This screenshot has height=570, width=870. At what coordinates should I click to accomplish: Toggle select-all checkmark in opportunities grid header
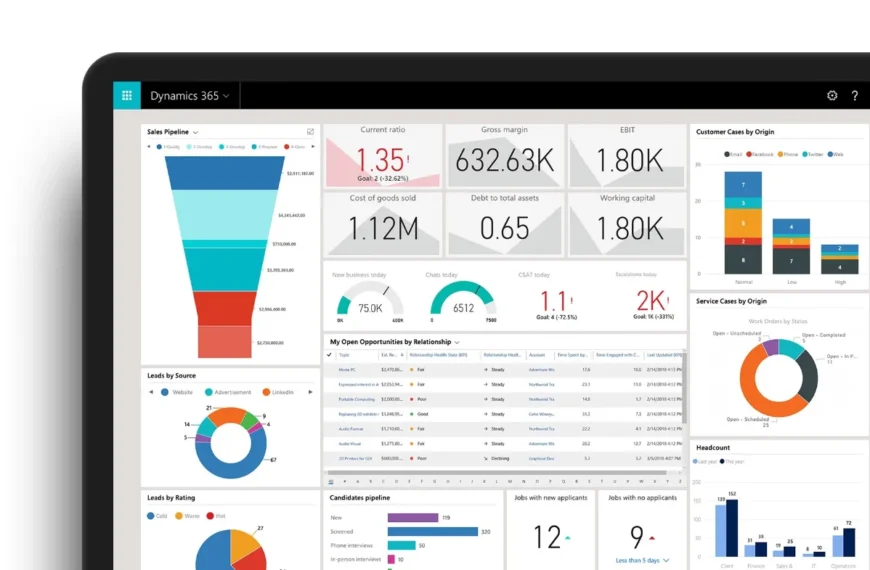tap(330, 355)
